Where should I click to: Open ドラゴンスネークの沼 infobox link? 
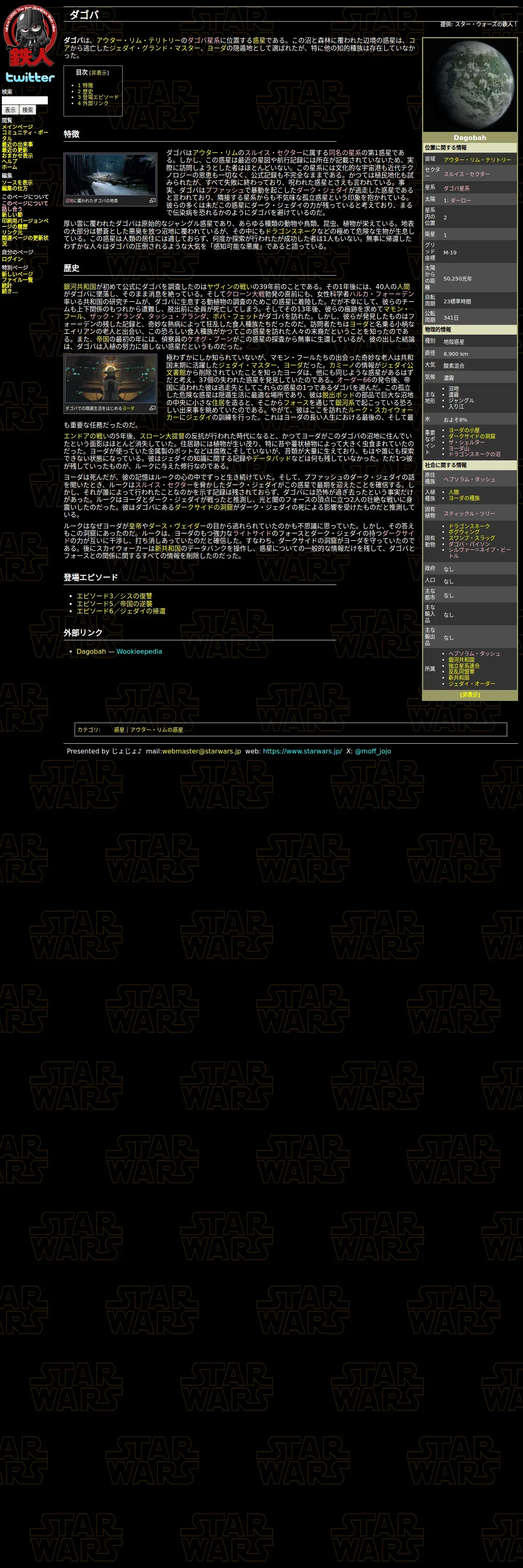[474, 454]
